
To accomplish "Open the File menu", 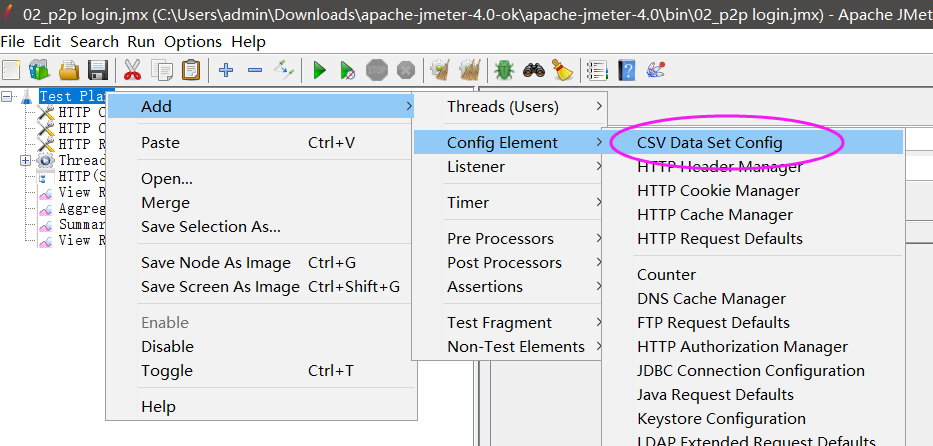I will [x=13, y=42].
